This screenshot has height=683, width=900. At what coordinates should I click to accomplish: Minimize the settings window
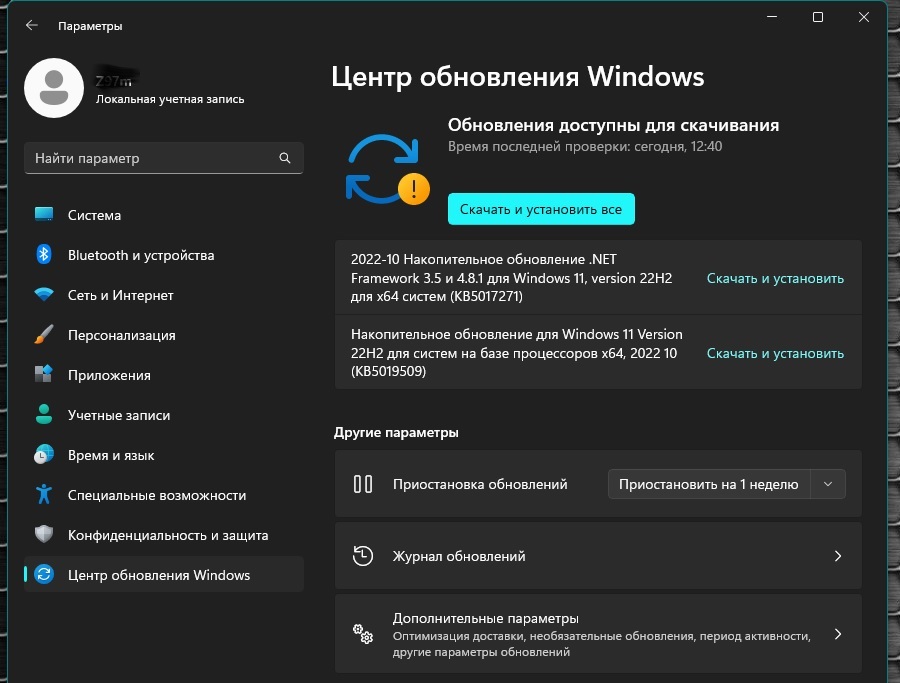772,17
